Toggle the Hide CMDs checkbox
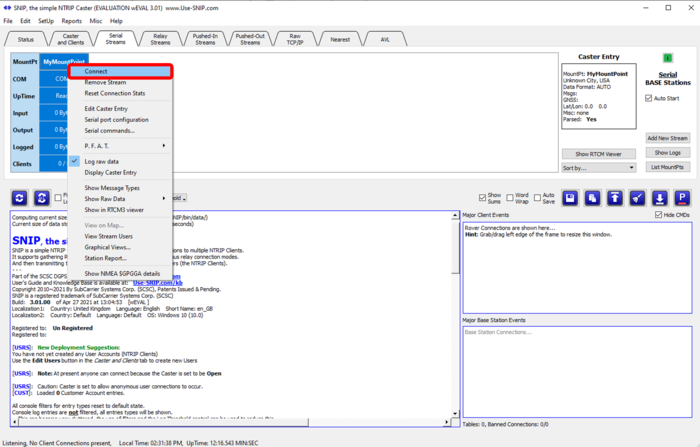Screen dimensions: 700x447 (x=658, y=215)
